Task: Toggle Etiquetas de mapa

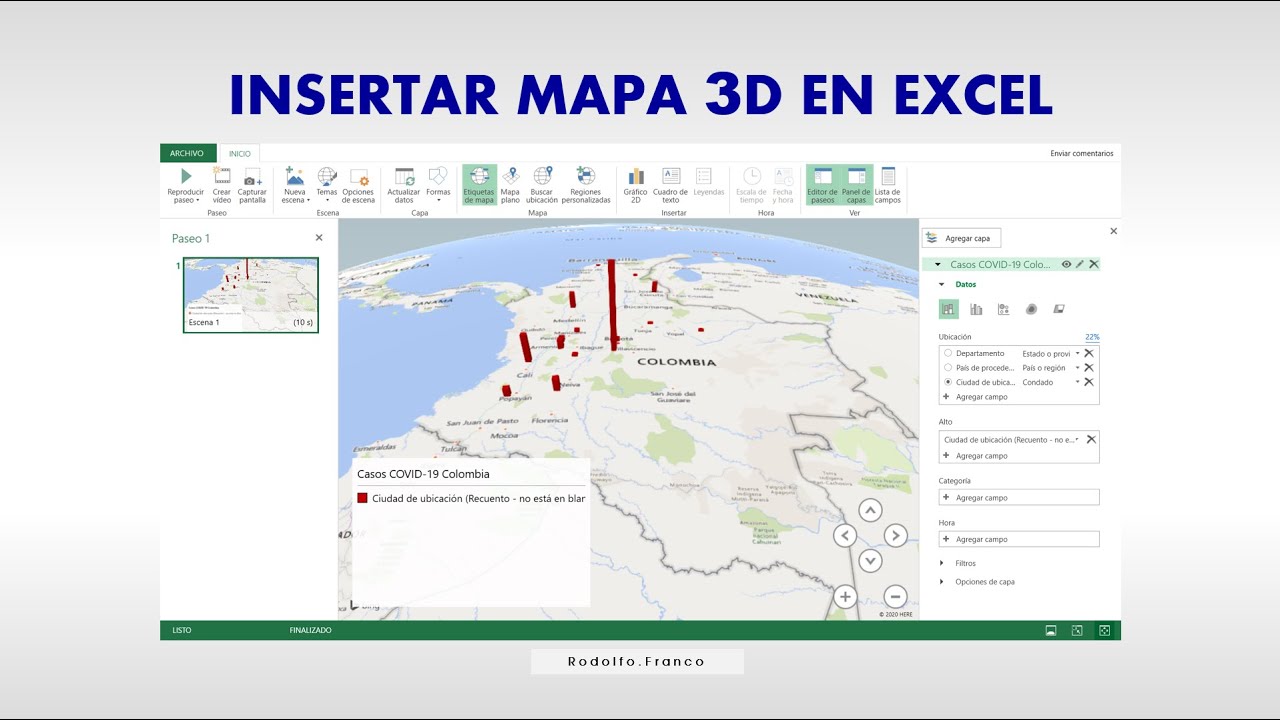Action: click(479, 186)
